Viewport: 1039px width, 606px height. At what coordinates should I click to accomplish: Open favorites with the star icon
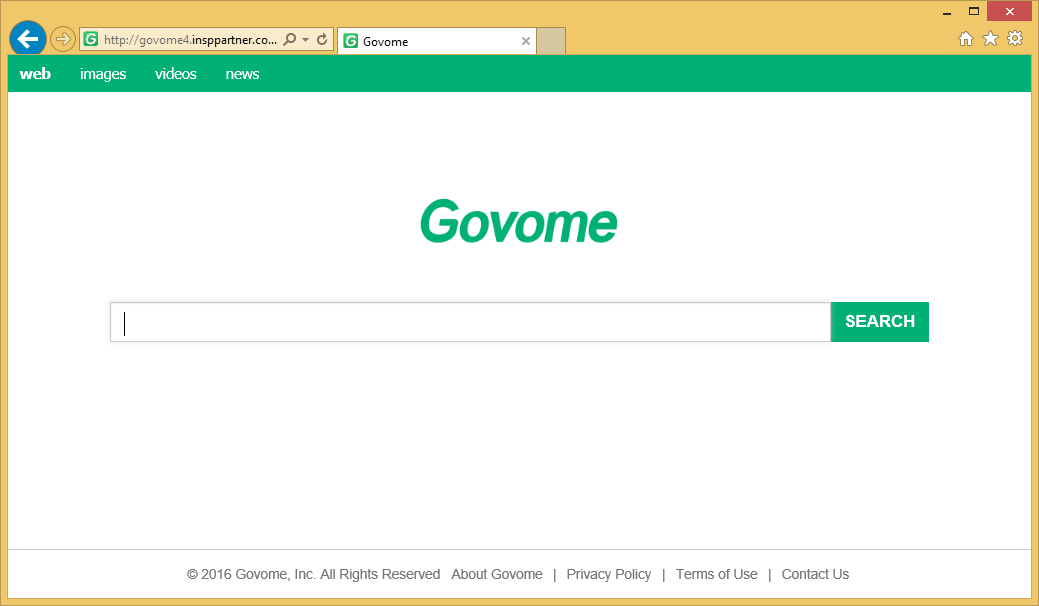tap(990, 38)
